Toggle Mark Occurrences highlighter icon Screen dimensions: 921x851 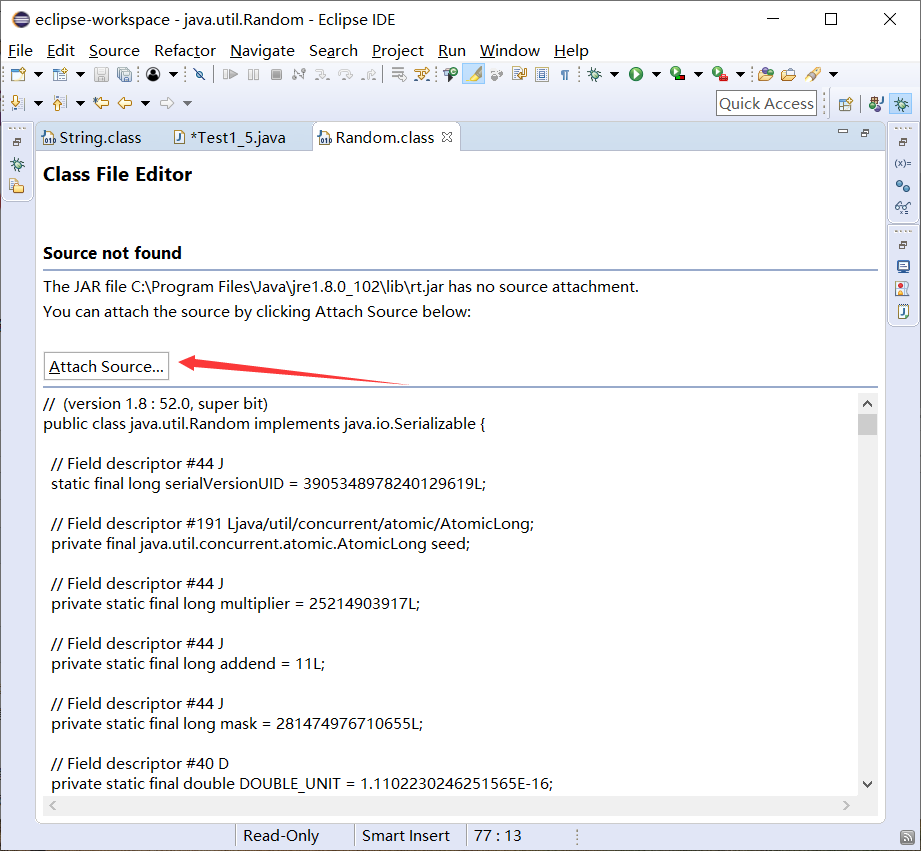click(x=473, y=74)
